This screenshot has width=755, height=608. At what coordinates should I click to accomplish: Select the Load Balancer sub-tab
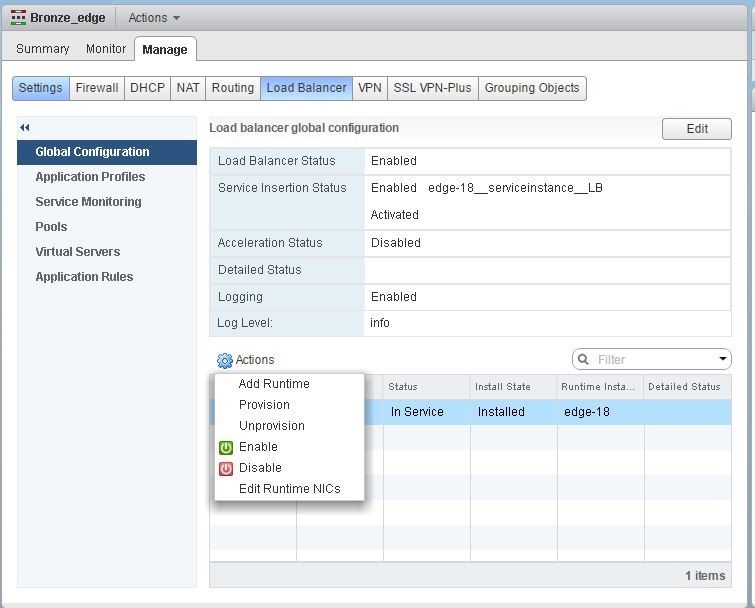pos(307,88)
